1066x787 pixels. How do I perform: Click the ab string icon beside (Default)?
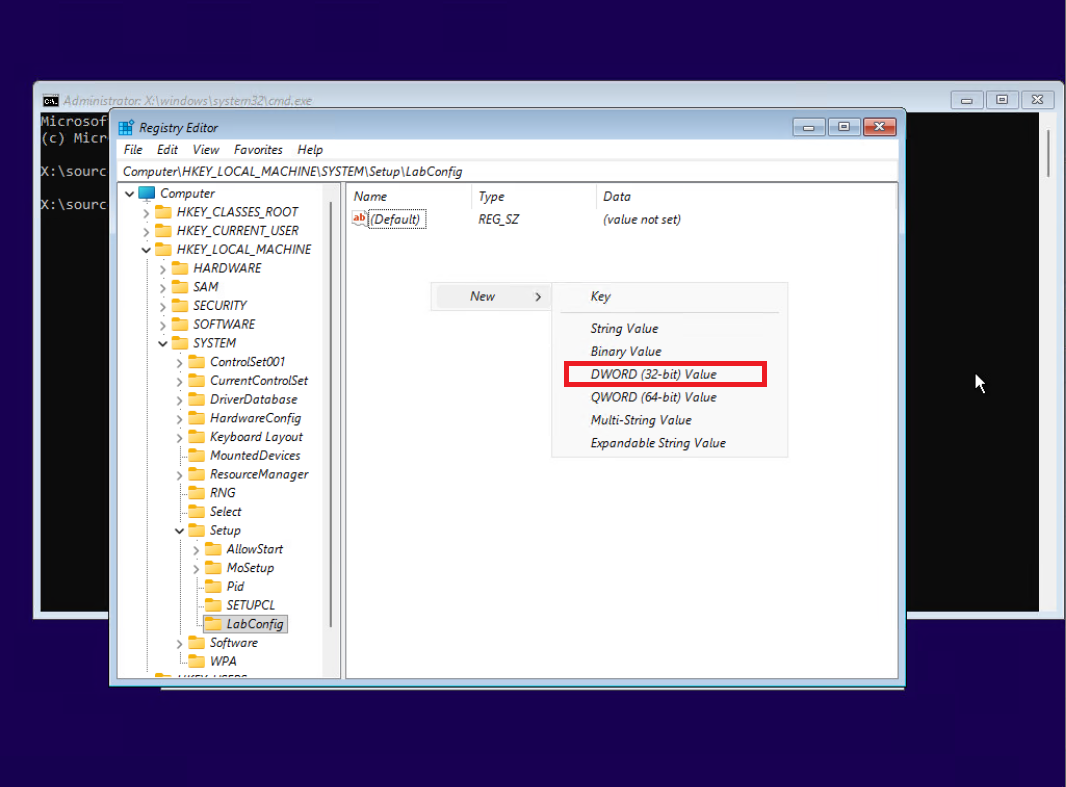coord(360,219)
